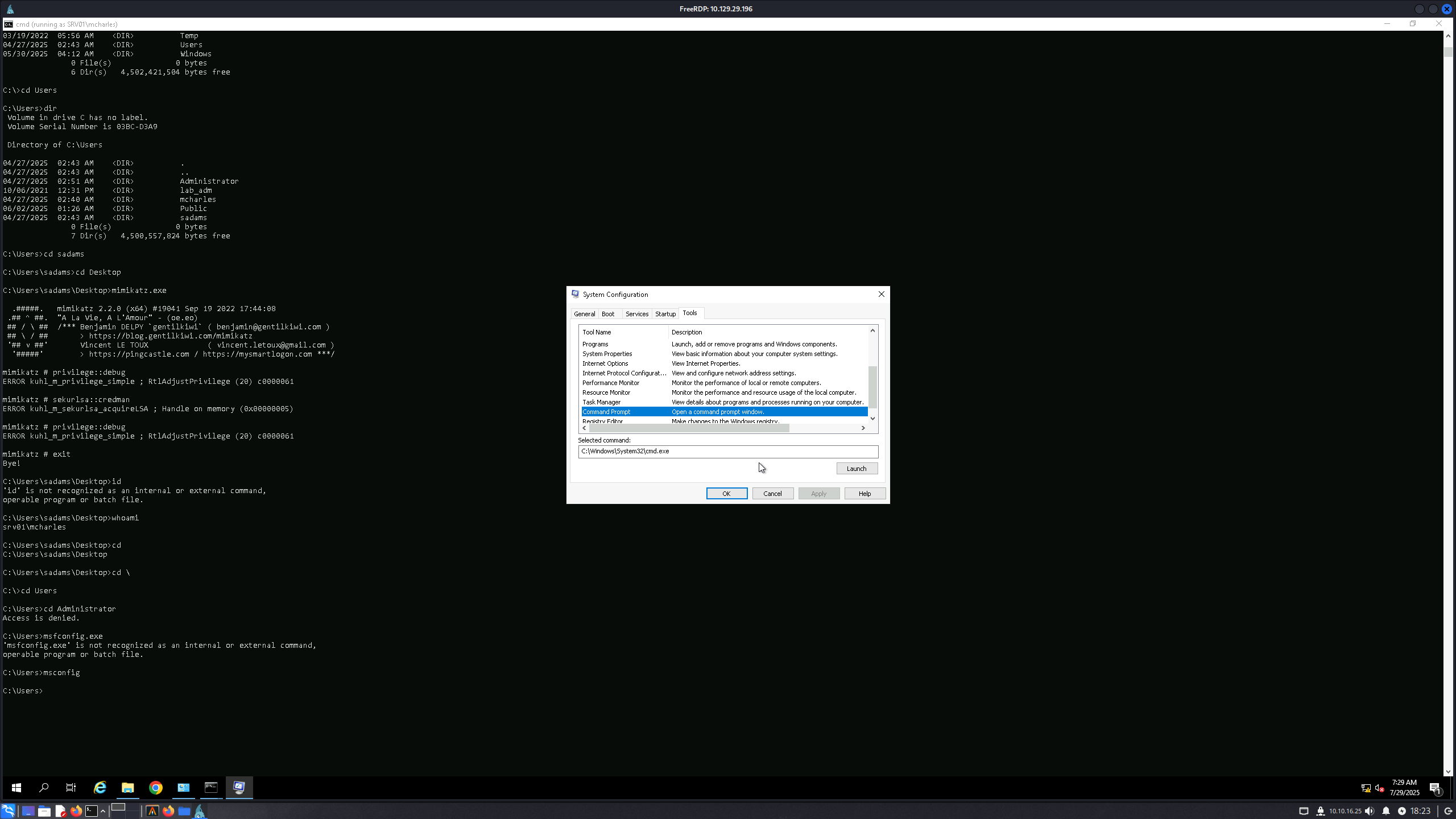Open the Kali applications menu icon
Screen dimensions: 1456x819
click(8, 810)
